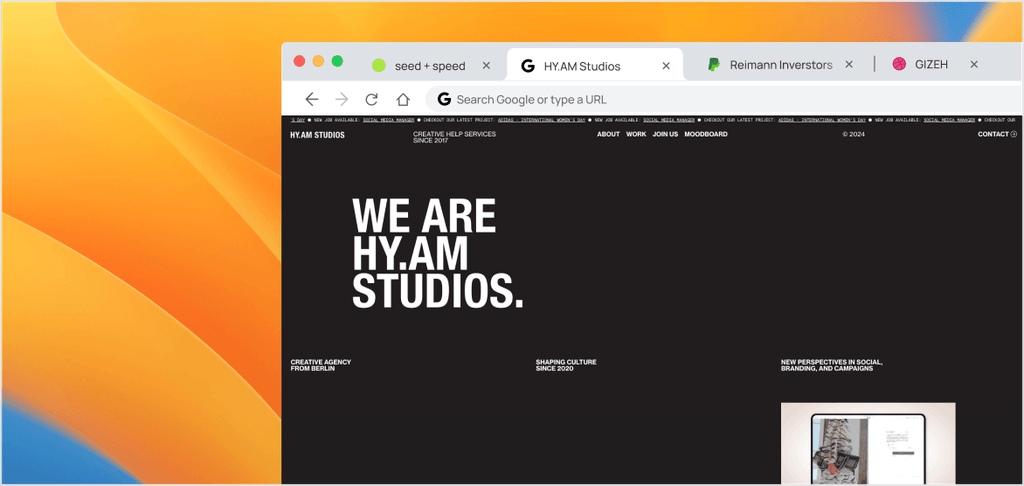The width and height of the screenshot is (1024, 486).
Task: Click the Google icon in the address bar
Action: (444, 99)
